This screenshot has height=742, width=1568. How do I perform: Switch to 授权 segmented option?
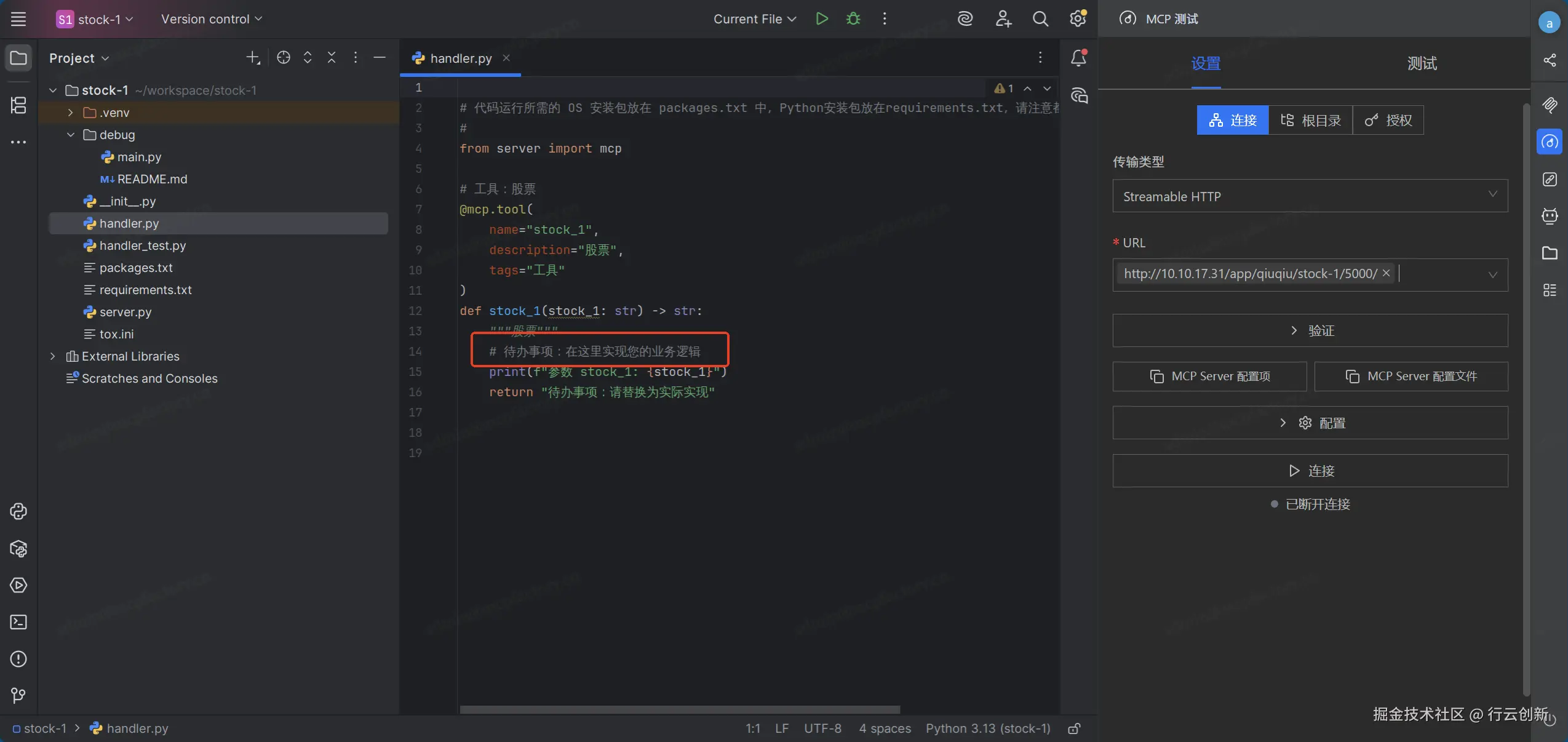coord(1388,120)
